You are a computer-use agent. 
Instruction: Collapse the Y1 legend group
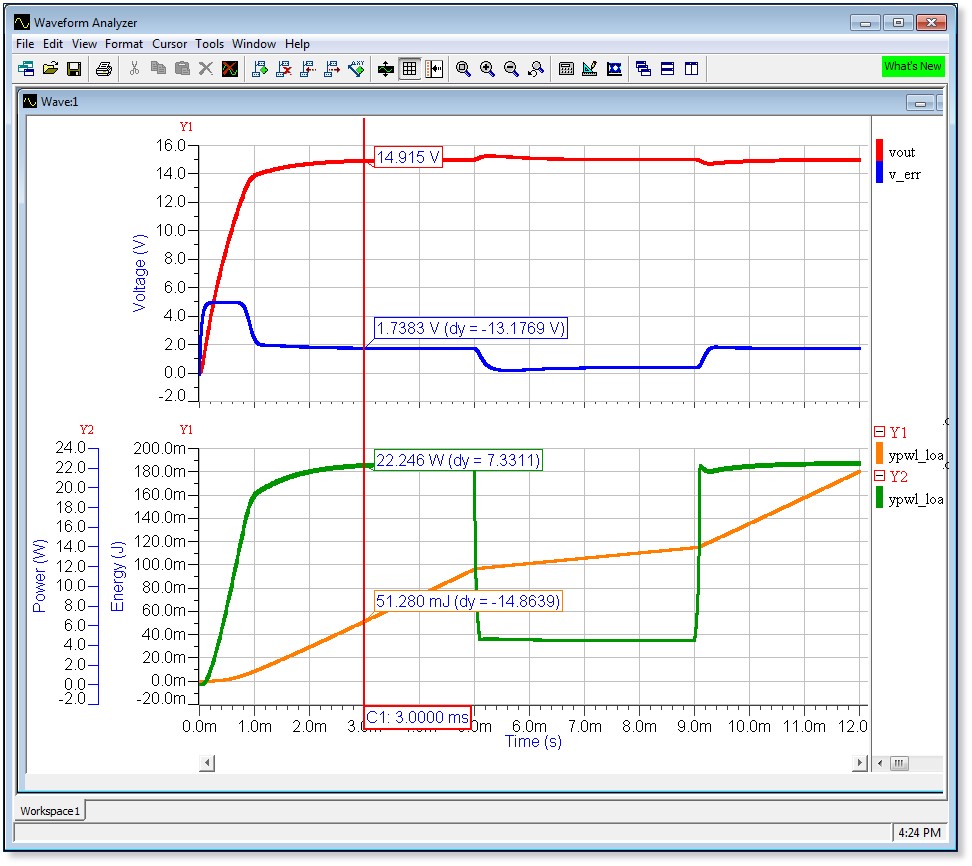click(879, 432)
